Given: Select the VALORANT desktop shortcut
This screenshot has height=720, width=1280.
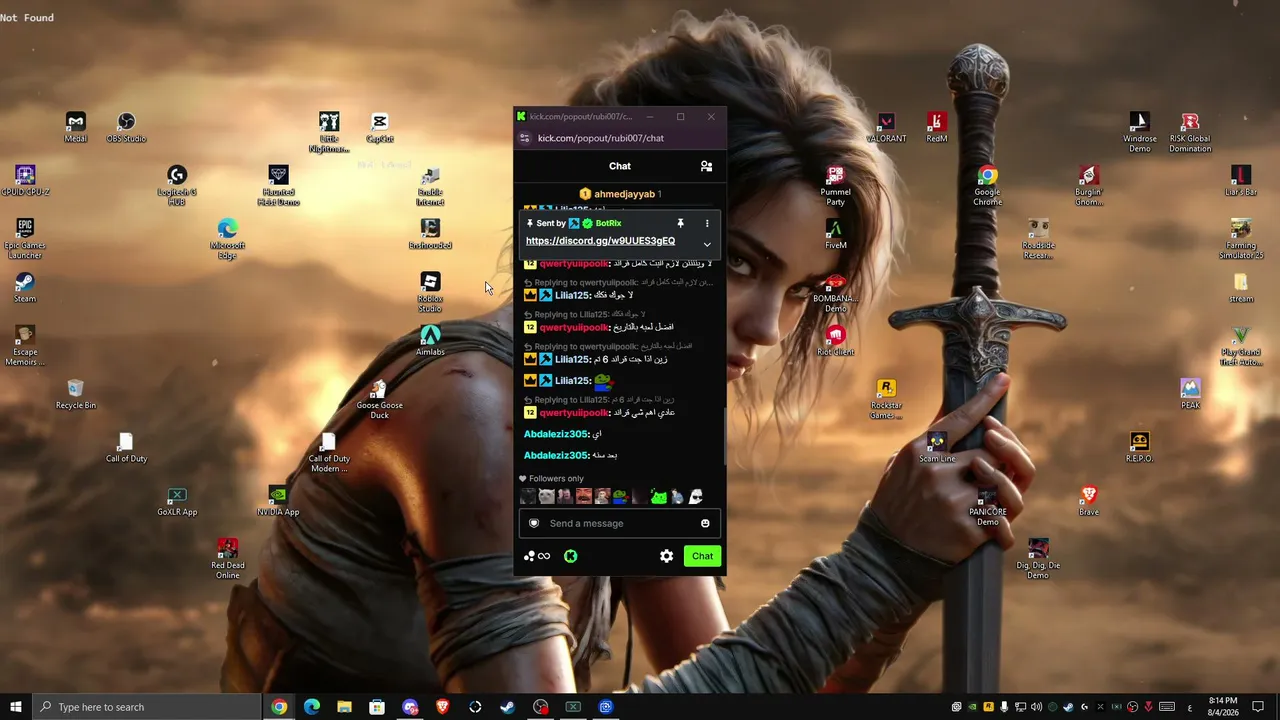Looking at the screenshot, I should 885,127.
